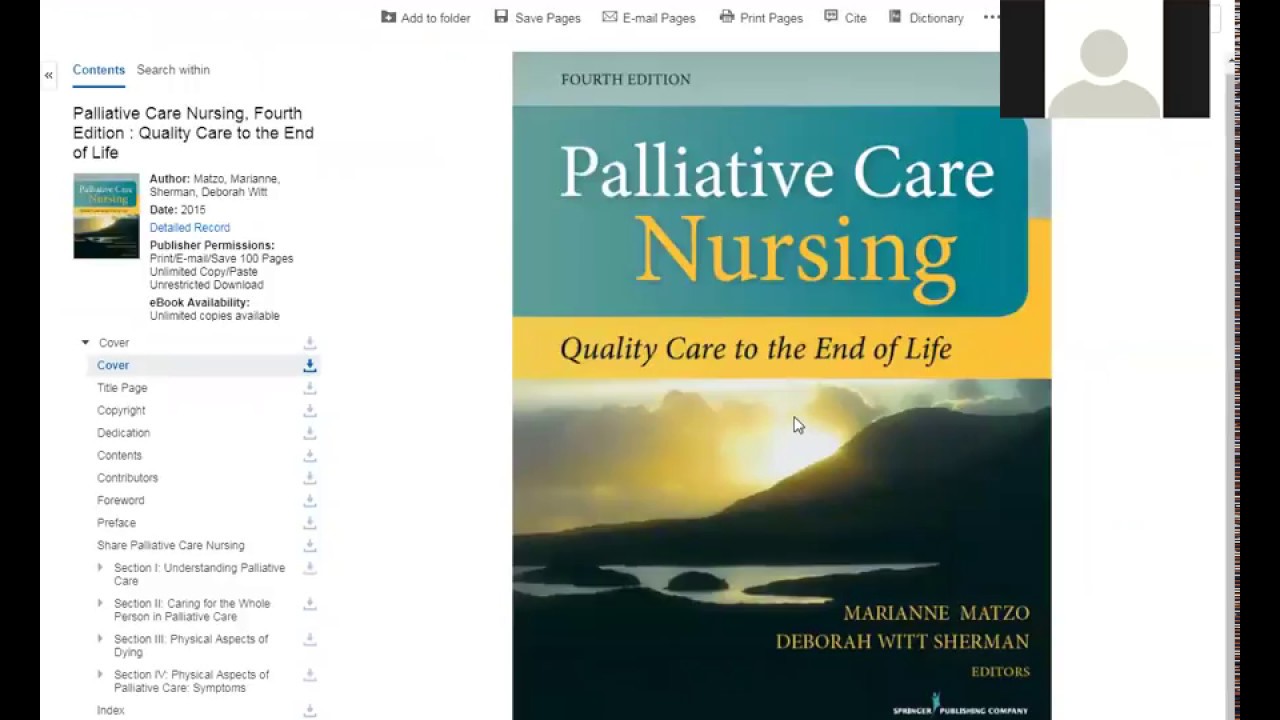Click the large book cover page image
Screen dimensions: 1280x720
pyautogui.click(x=782, y=386)
